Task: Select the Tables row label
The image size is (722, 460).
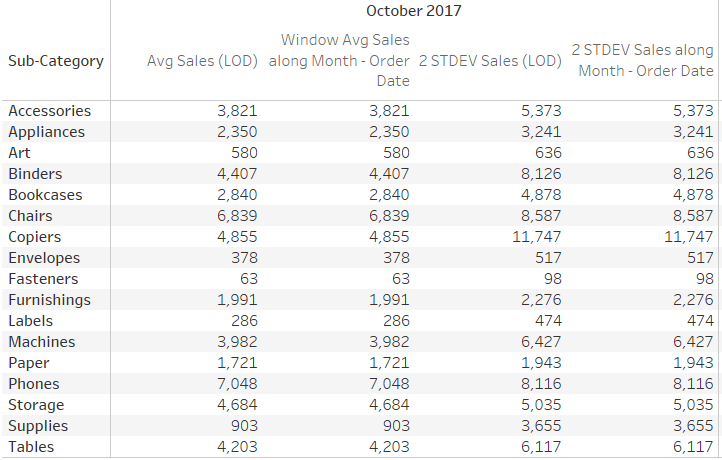Action: (31, 447)
